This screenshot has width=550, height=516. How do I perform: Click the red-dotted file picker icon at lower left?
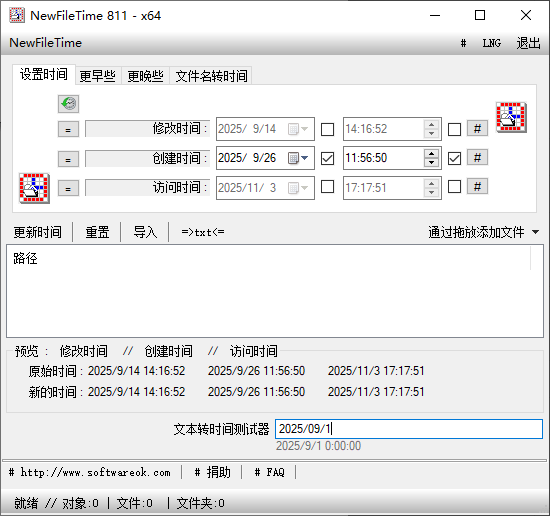34,188
